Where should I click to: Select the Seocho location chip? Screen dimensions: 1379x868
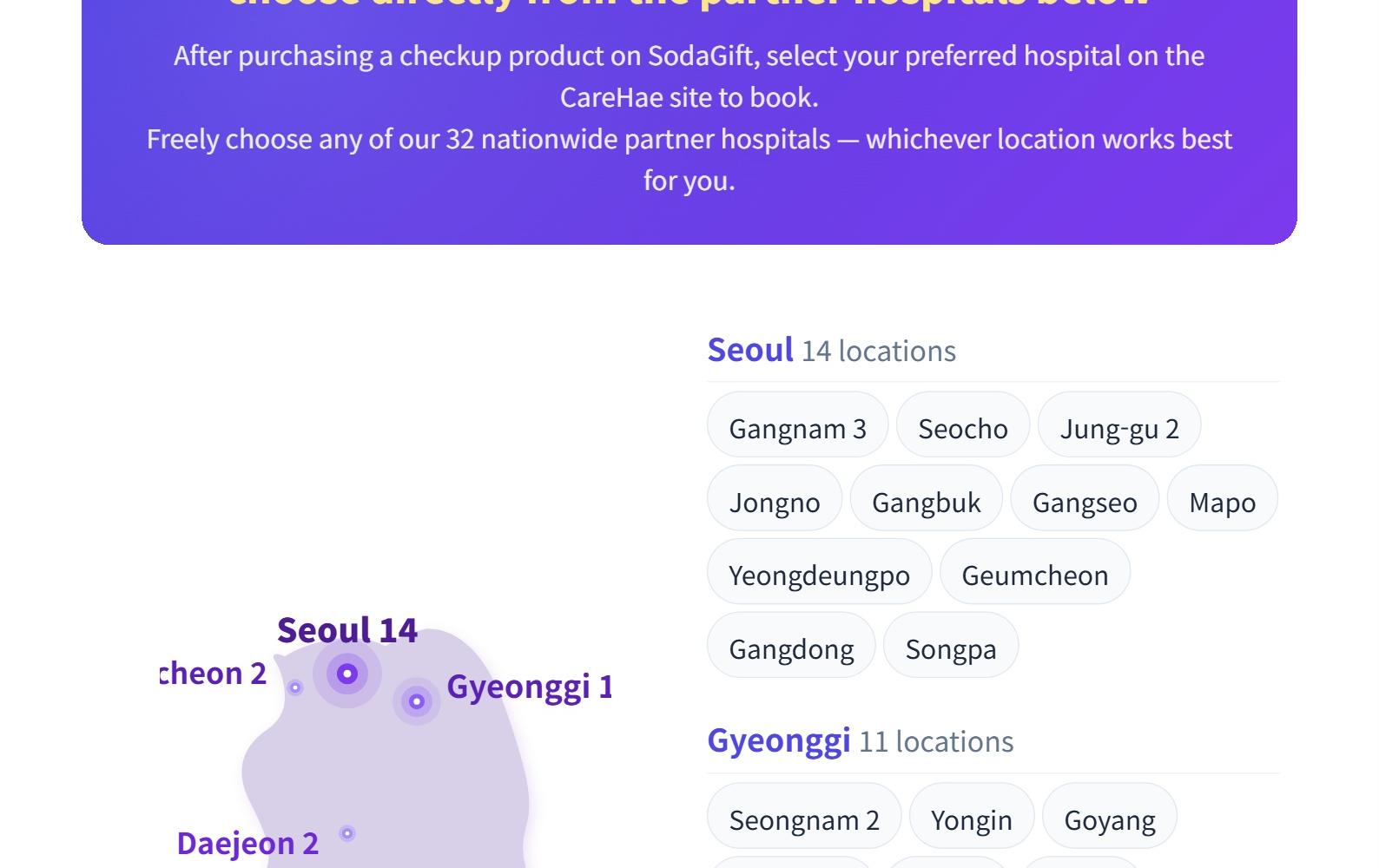coord(963,424)
